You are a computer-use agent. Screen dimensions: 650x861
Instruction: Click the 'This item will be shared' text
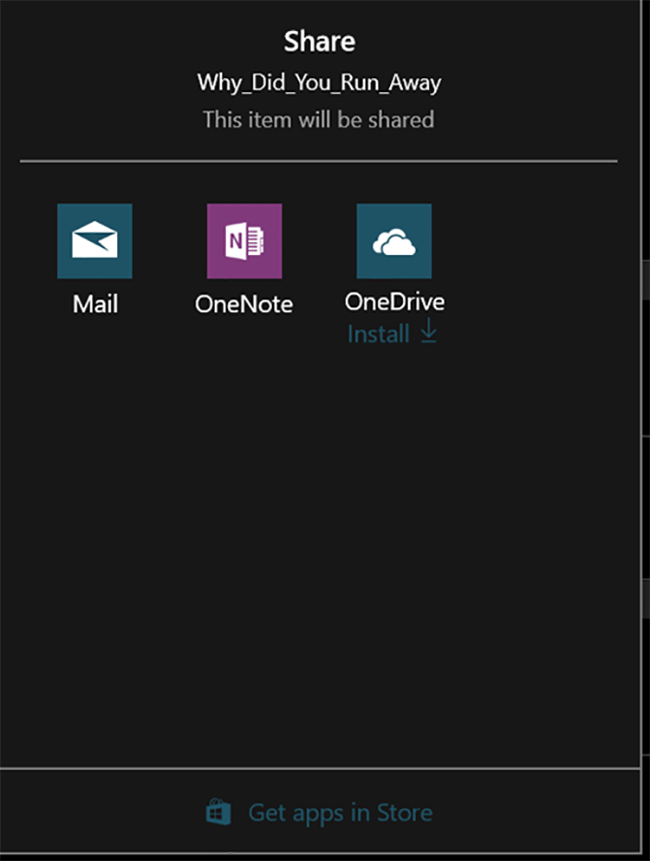(319, 119)
